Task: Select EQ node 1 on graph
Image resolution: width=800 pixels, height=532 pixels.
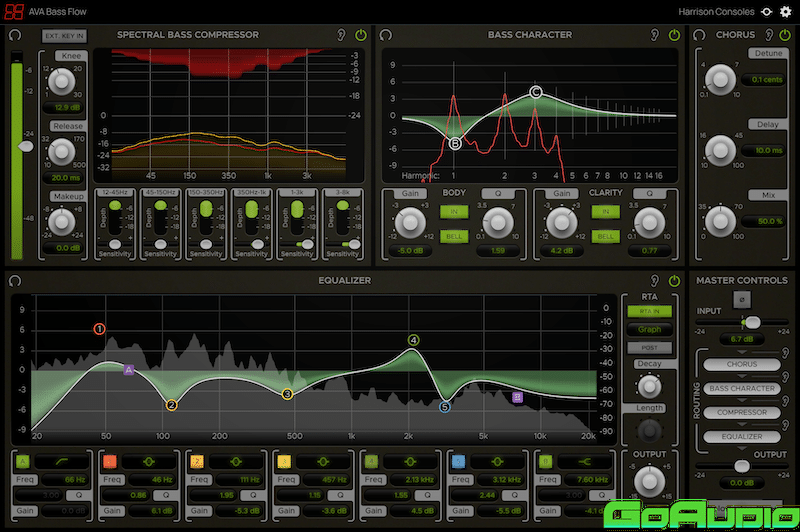Action: pyautogui.click(x=99, y=329)
